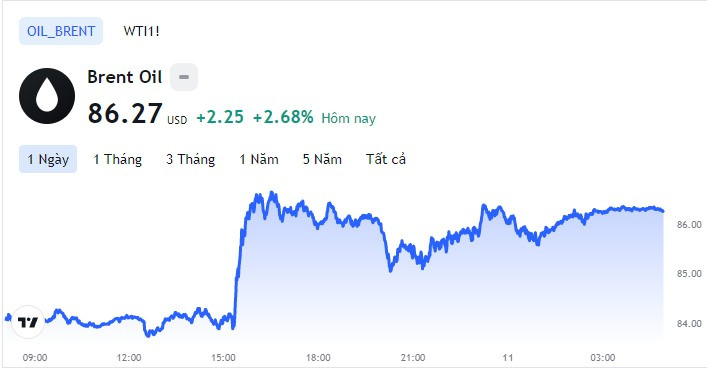Click the Brent Oil droplet logo icon
Image resolution: width=707 pixels, height=370 pixels.
(47, 96)
